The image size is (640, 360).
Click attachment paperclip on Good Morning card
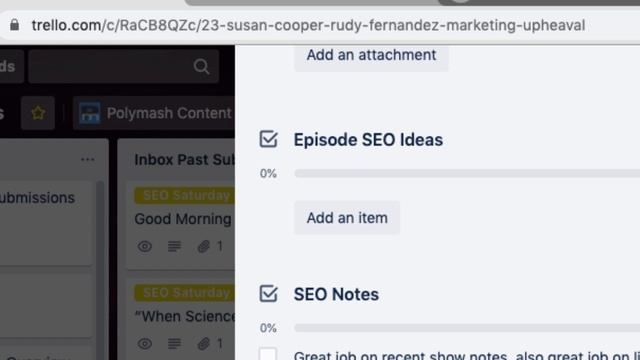pyautogui.click(x=203, y=246)
